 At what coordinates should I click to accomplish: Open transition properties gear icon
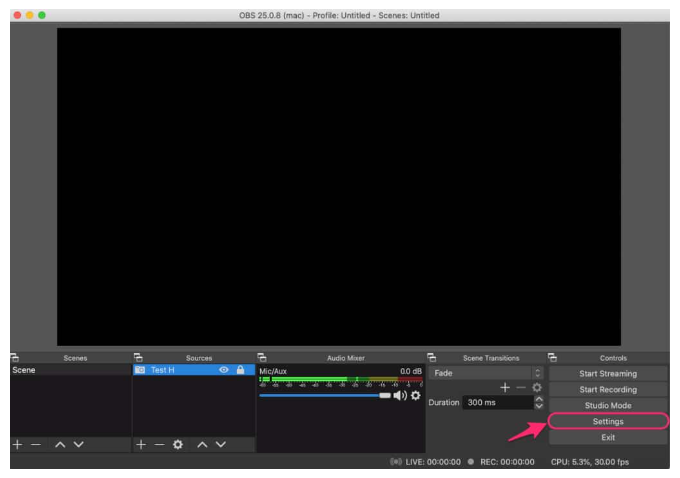537,387
